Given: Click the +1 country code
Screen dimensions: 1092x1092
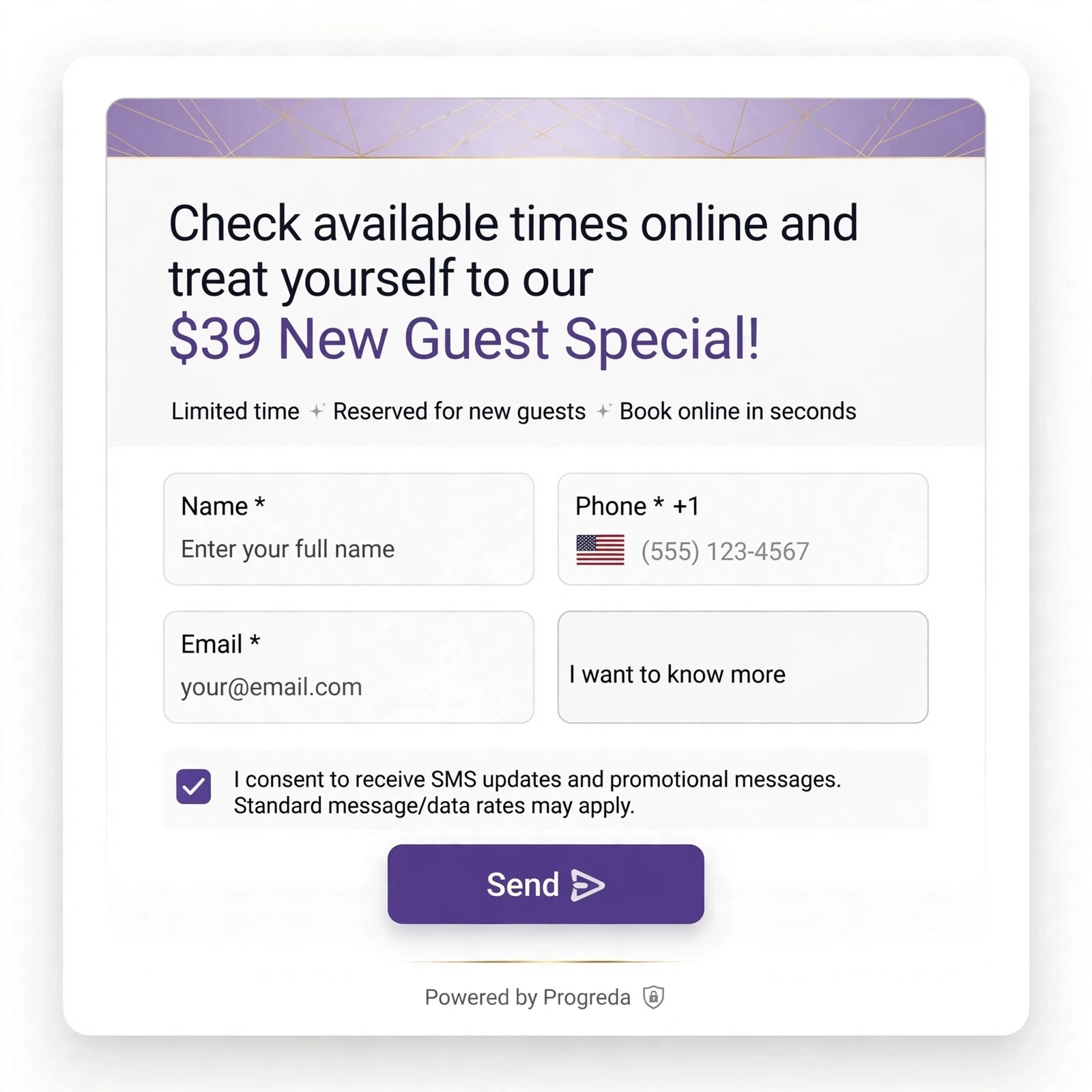Looking at the screenshot, I should [x=686, y=506].
